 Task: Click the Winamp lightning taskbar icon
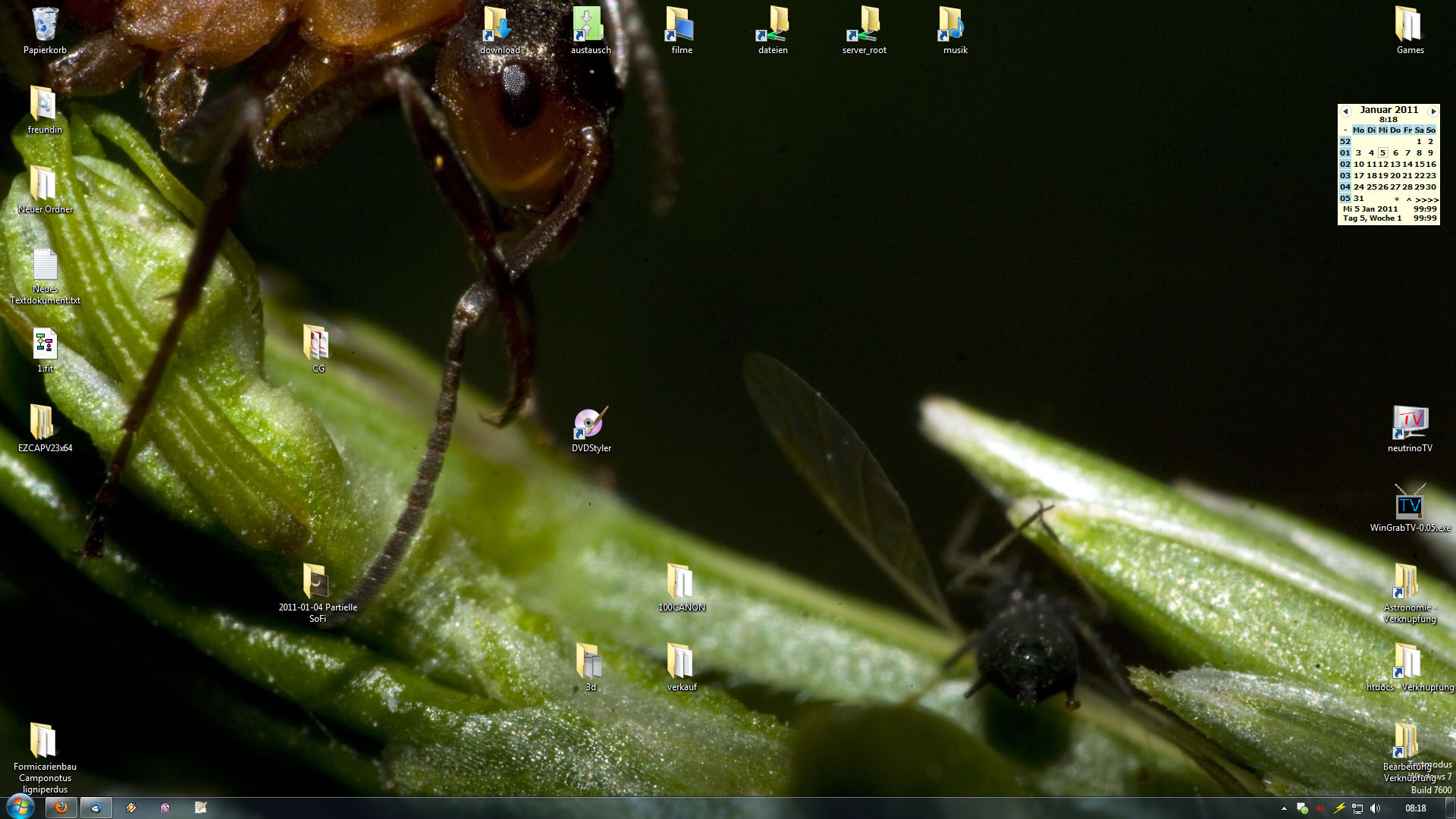pyautogui.click(x=131, y=808)
